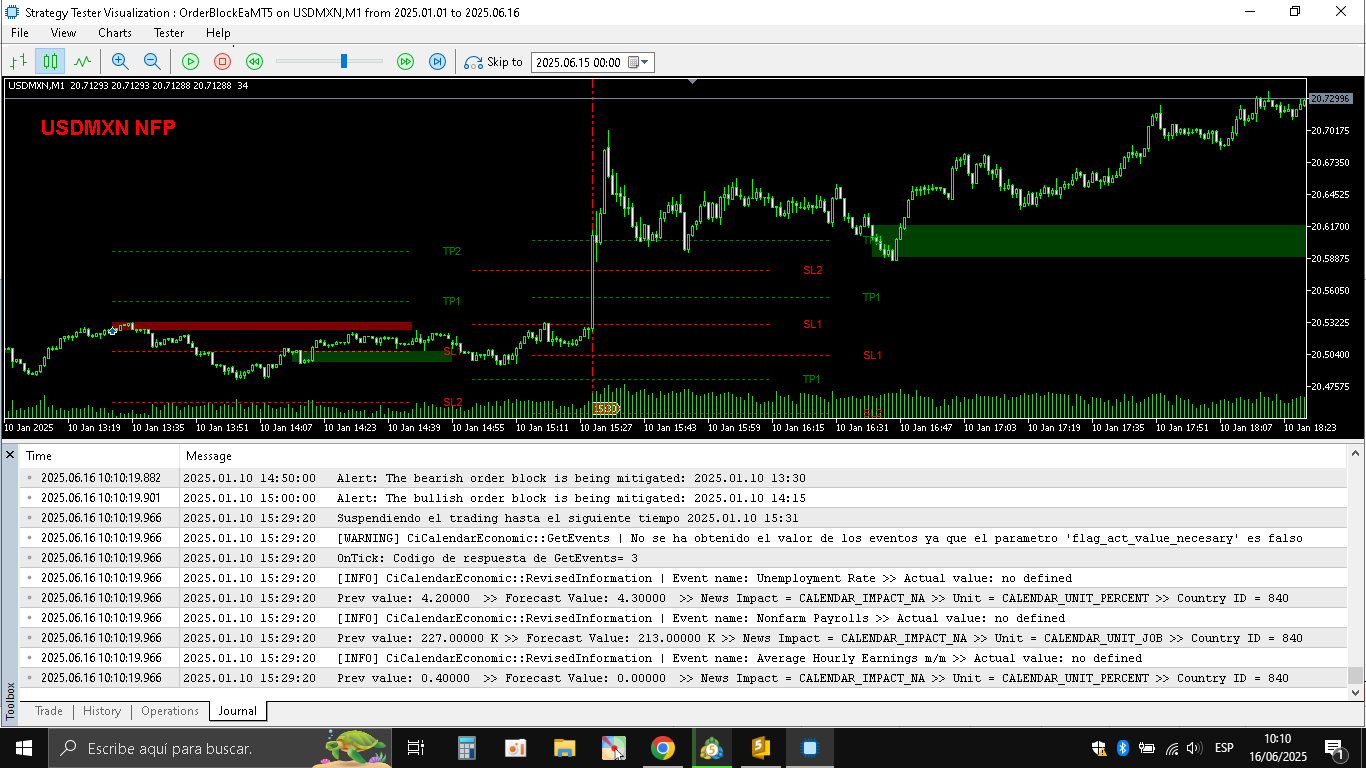Switch to the Operations tab

[170, 711]
